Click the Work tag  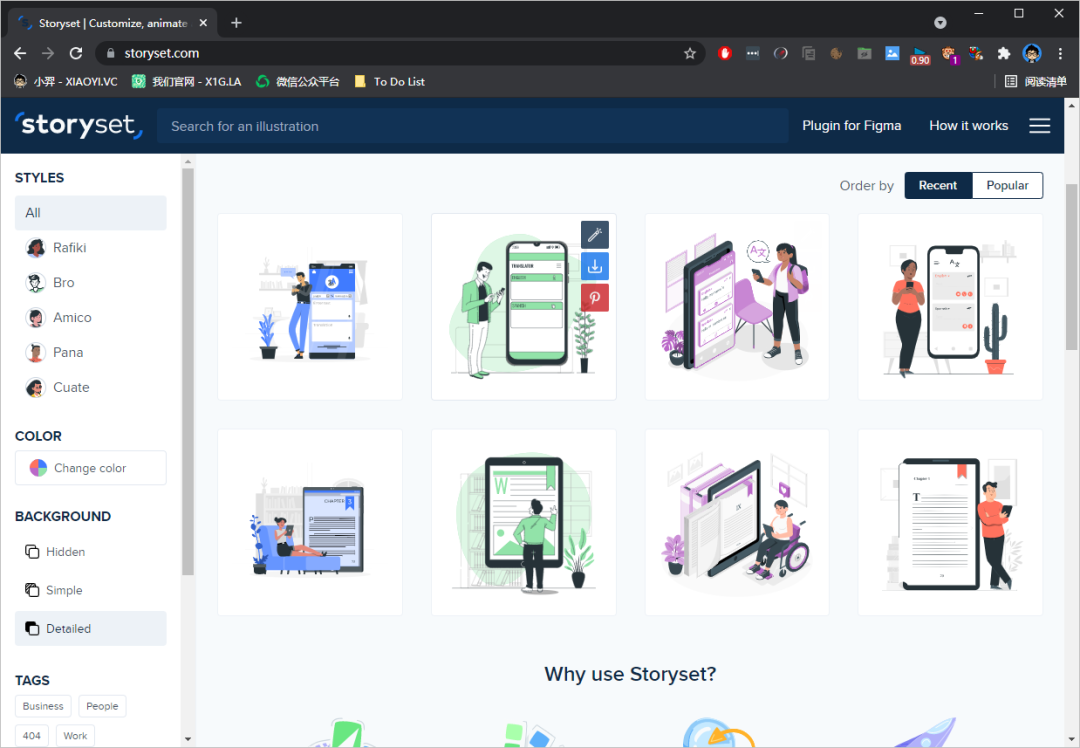point(75,736)
